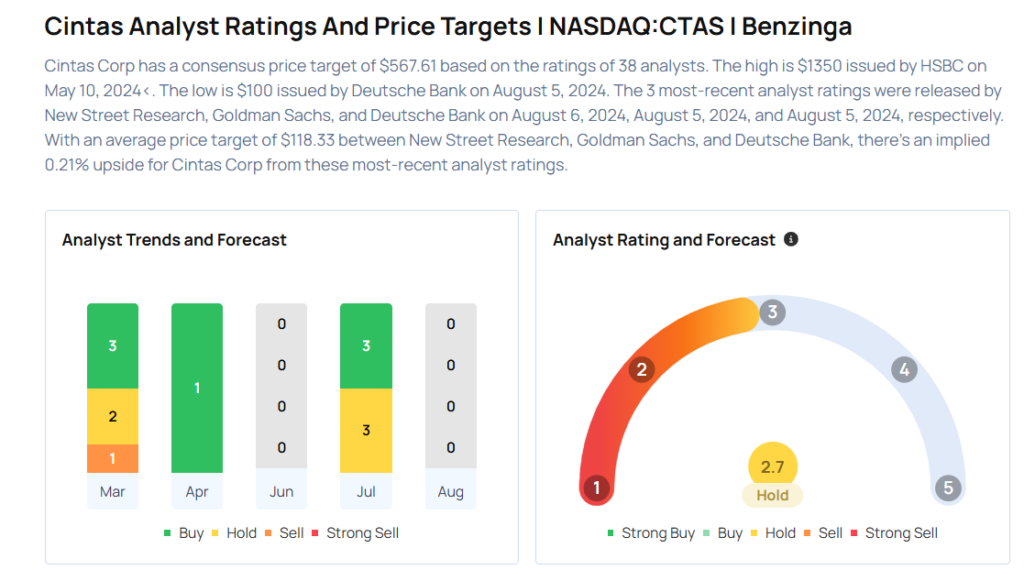The width and height of the screenshot is (1024, 570).
Task: Click gauge marker number 4
Action: click(x=904, y=370)
